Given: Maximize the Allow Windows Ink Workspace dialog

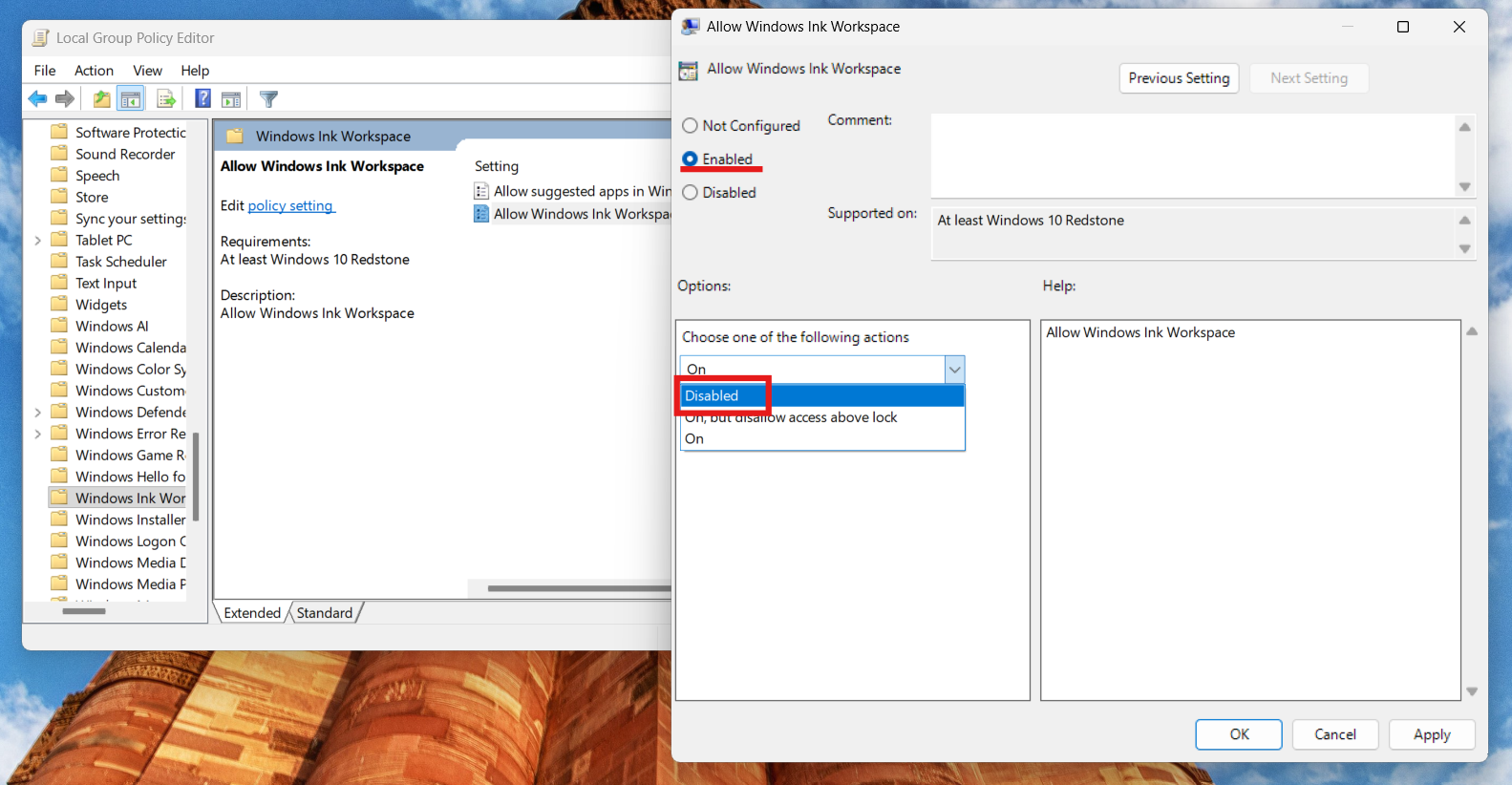Looking at the screenshot, I should 1403,27.
